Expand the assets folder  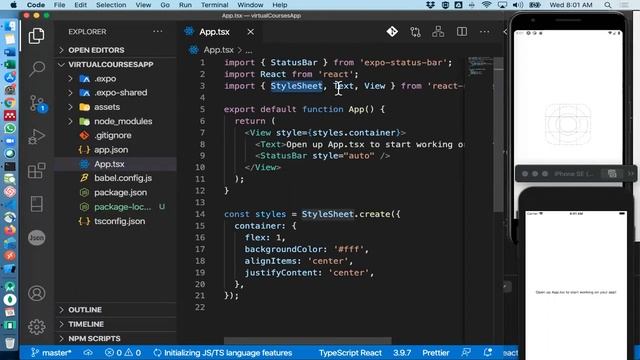pyautogui.click(x=116, y=107)
